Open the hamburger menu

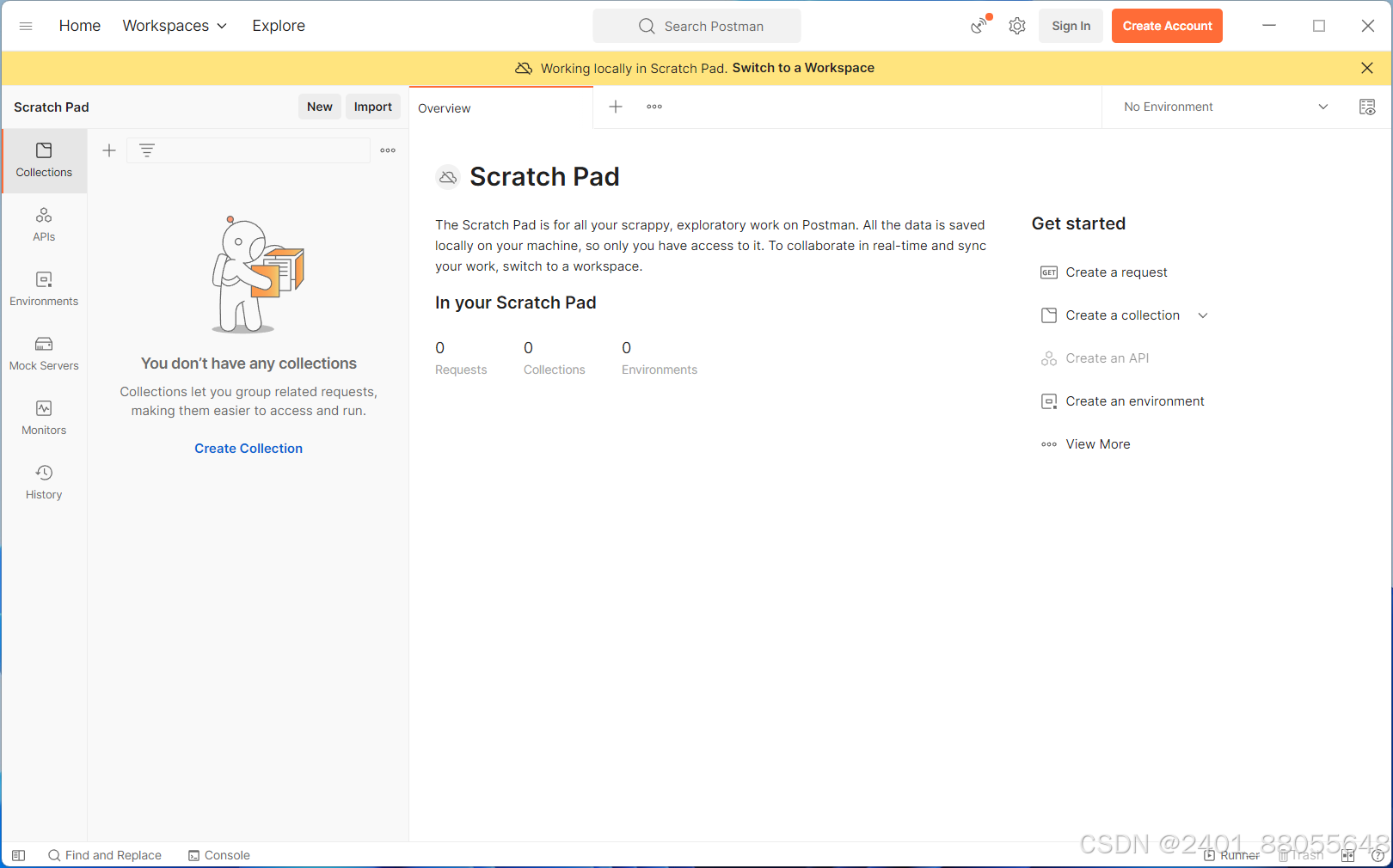click(26, 26)
